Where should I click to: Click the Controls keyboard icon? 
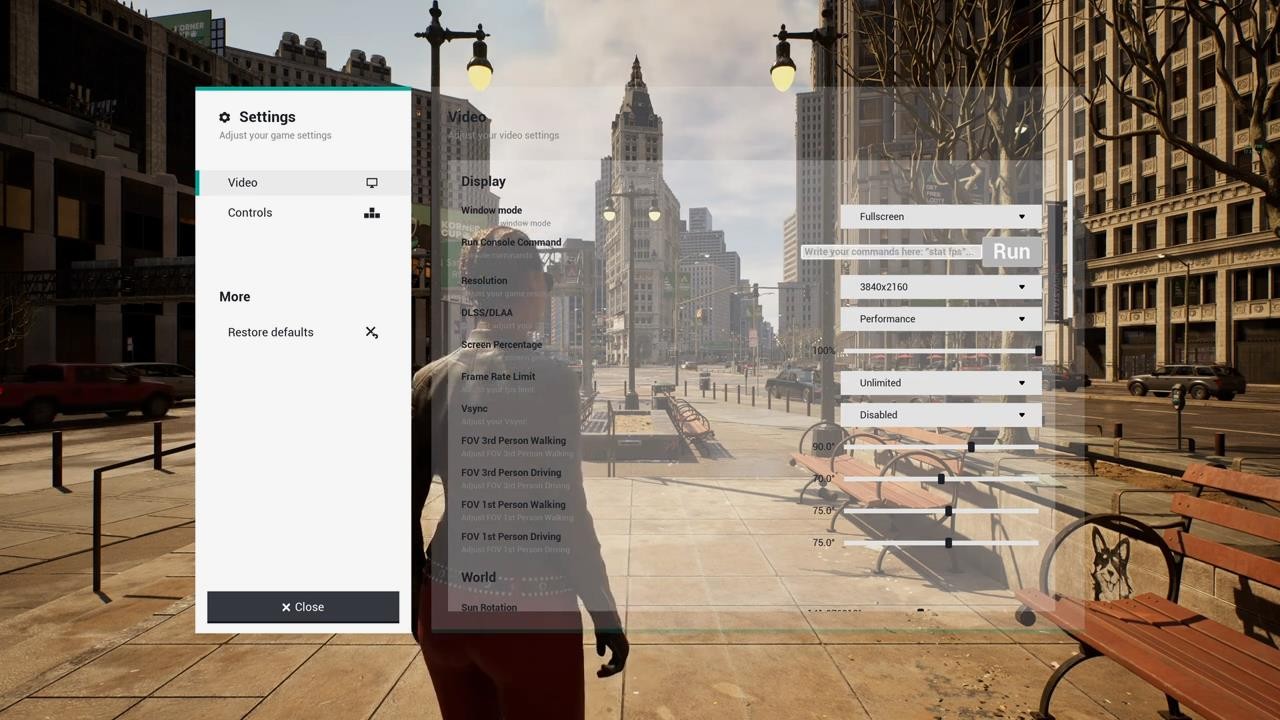pos(372,213)
